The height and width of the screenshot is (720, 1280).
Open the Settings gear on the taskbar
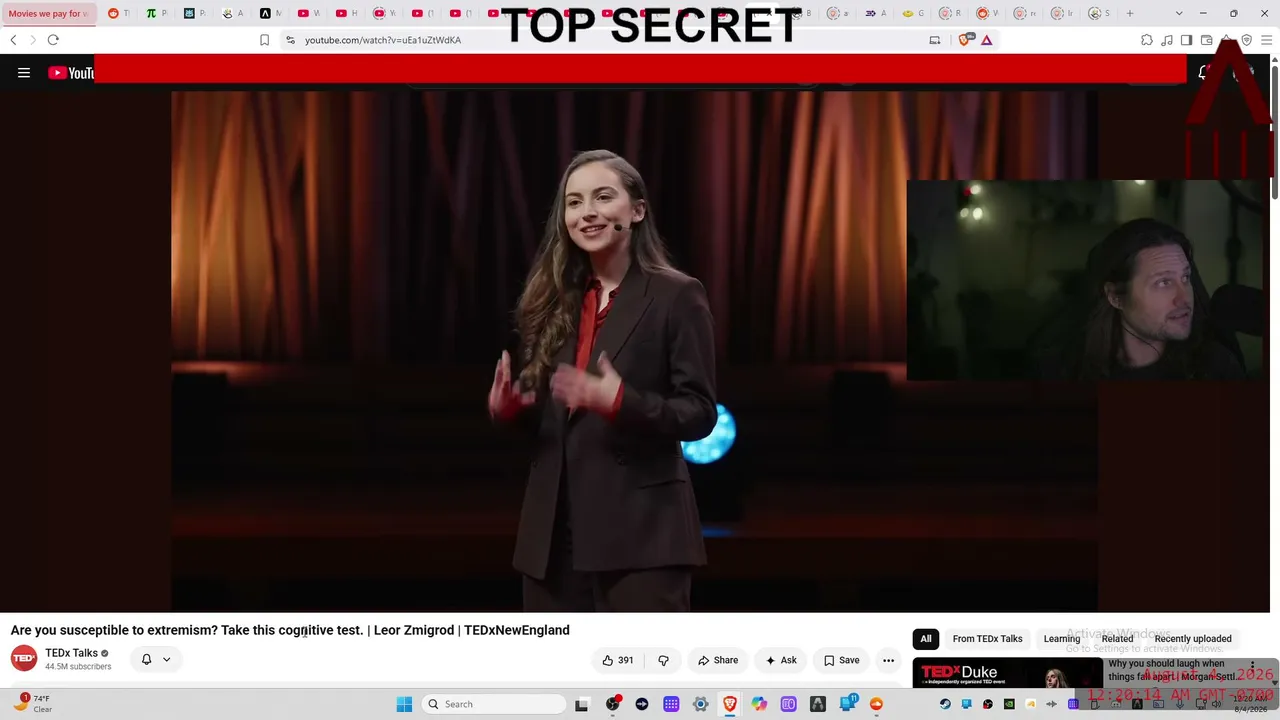pos(700,704)
